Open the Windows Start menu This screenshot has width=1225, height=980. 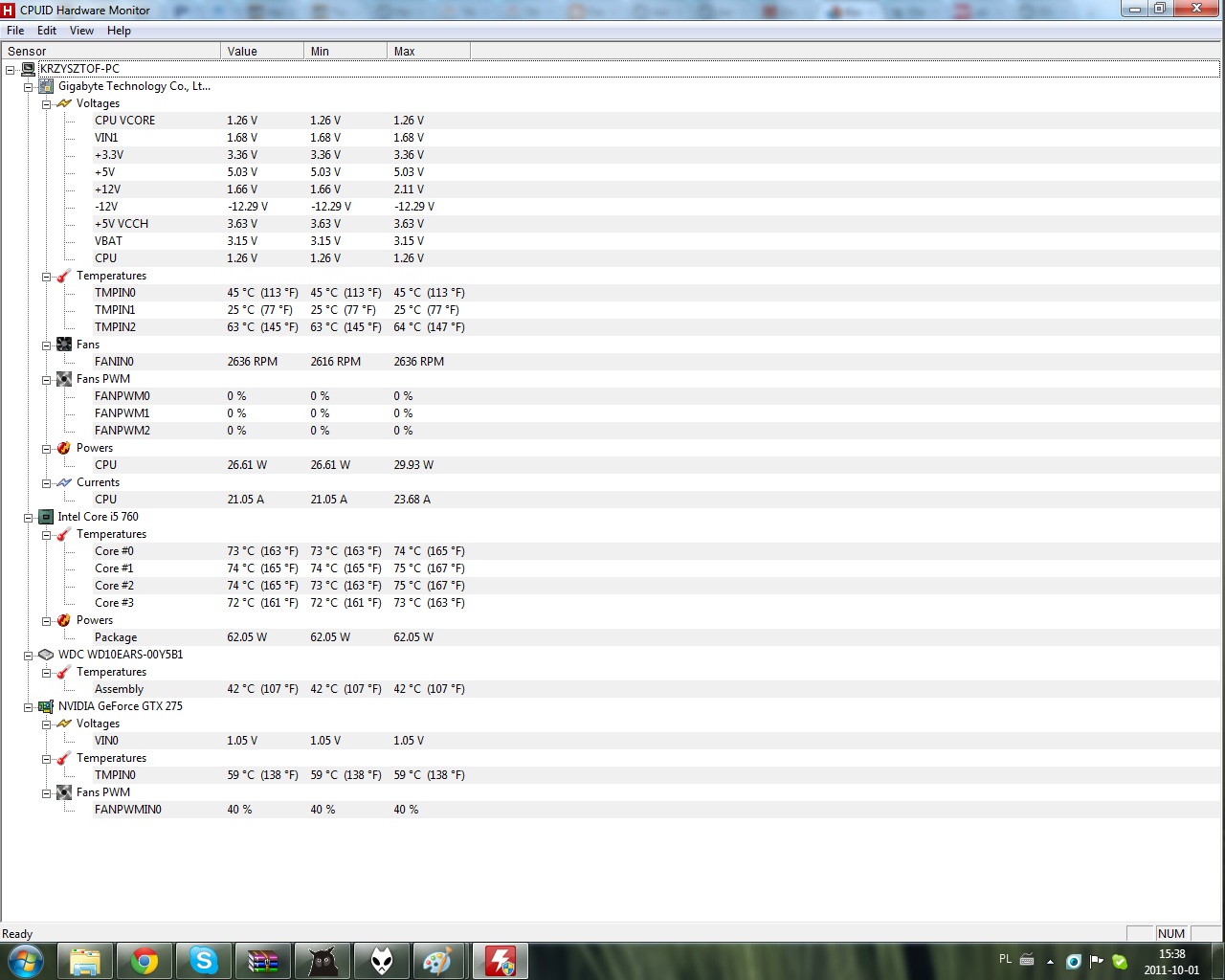click(25, 961)
